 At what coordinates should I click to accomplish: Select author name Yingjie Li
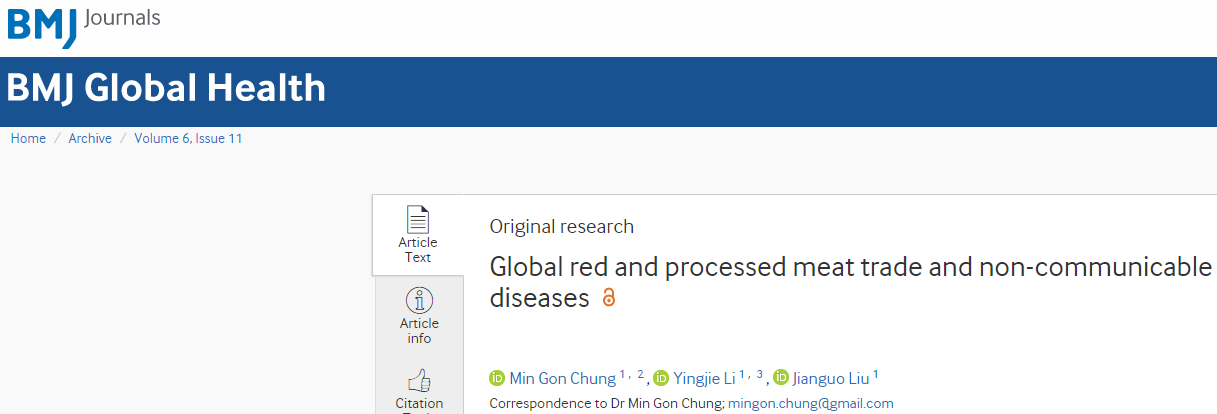point(704,378)
